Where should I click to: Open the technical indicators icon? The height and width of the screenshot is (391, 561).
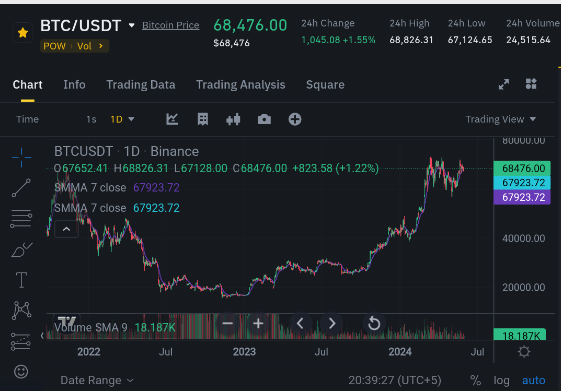(172, 119)
